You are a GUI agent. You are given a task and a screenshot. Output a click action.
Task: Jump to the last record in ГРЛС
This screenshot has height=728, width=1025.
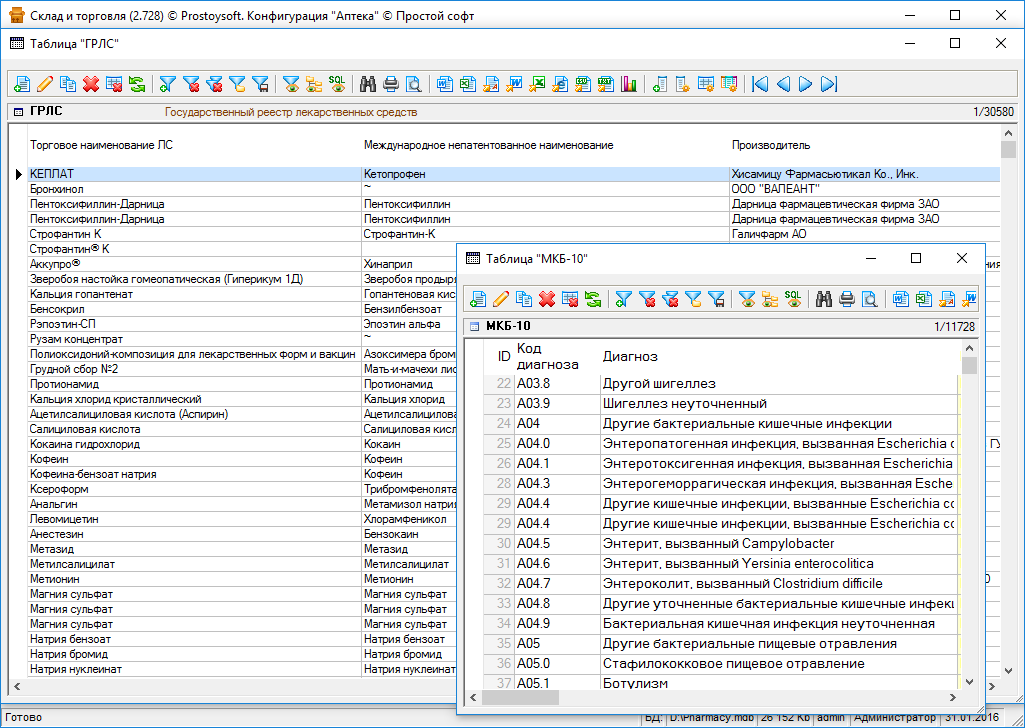pyautogui.click(x=829, y=84)
